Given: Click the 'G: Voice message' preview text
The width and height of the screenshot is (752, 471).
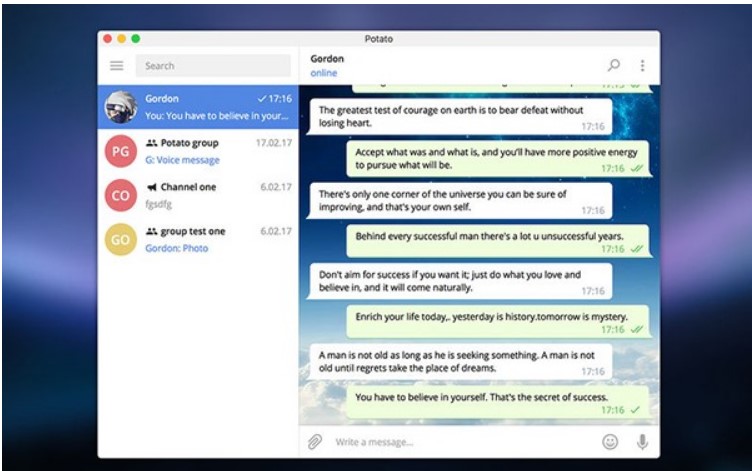Looking at the screenshot, I should (x=182, y=160).
